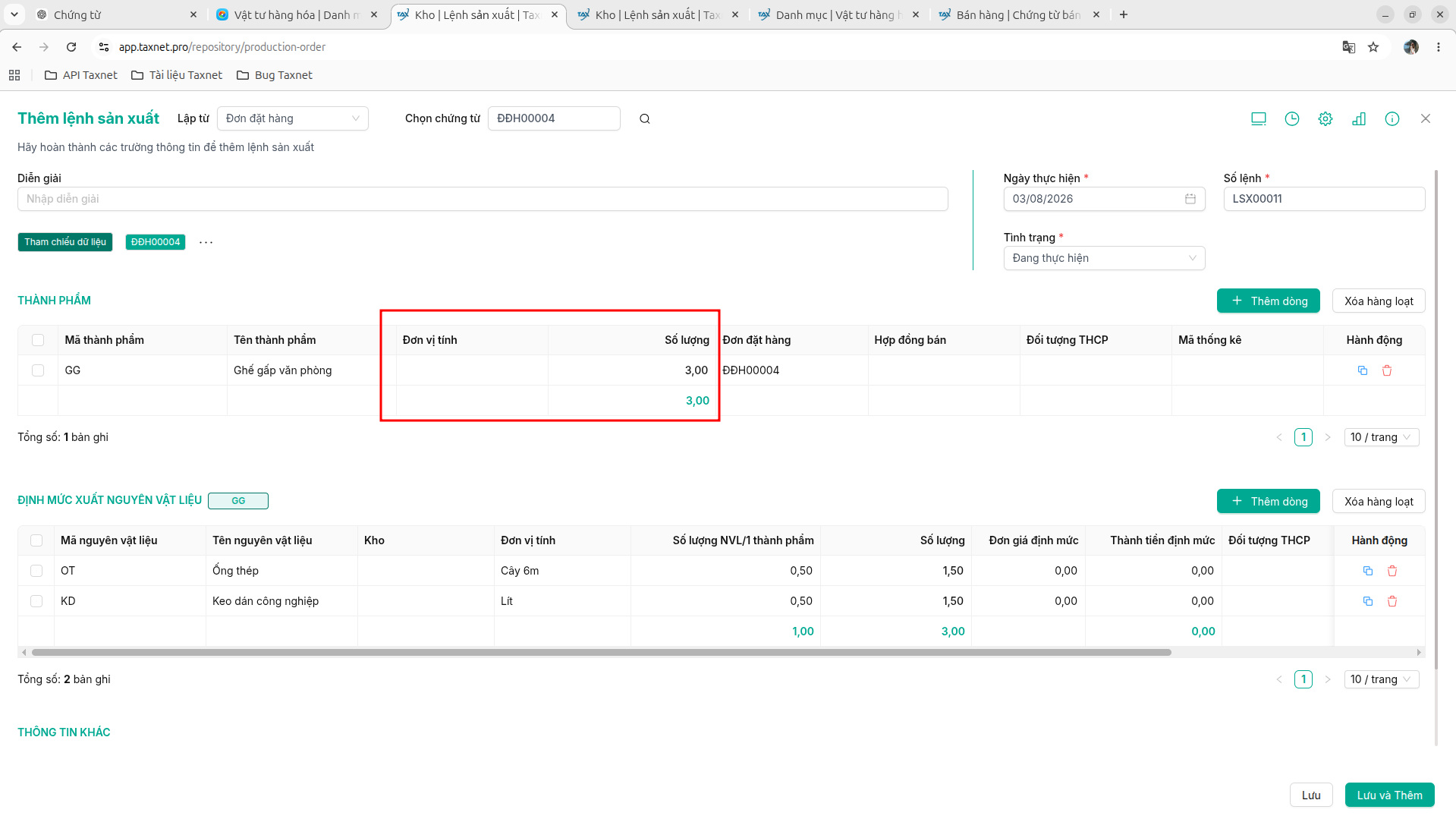The image size is (1456, 819).
Task: Open the Tình trạng Đang thực hiện dropdown
Action: point(1103,258)
